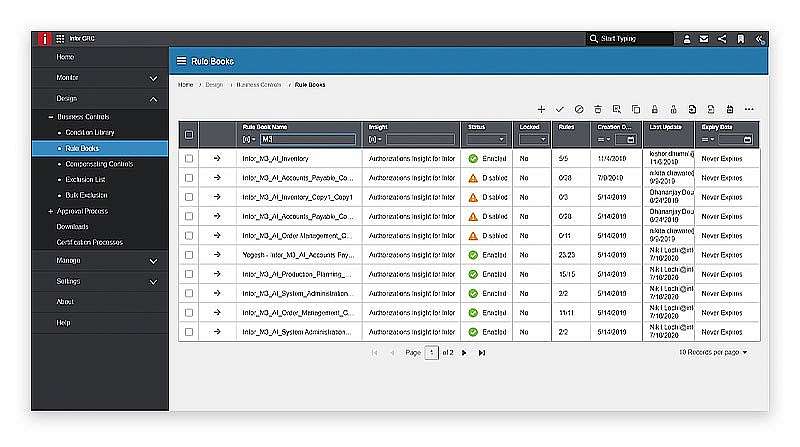Image resolution: width=800 pixels, height=447 pixels.
Task: Click the unlock toolbar icon
Action: [x=673, y=109]
